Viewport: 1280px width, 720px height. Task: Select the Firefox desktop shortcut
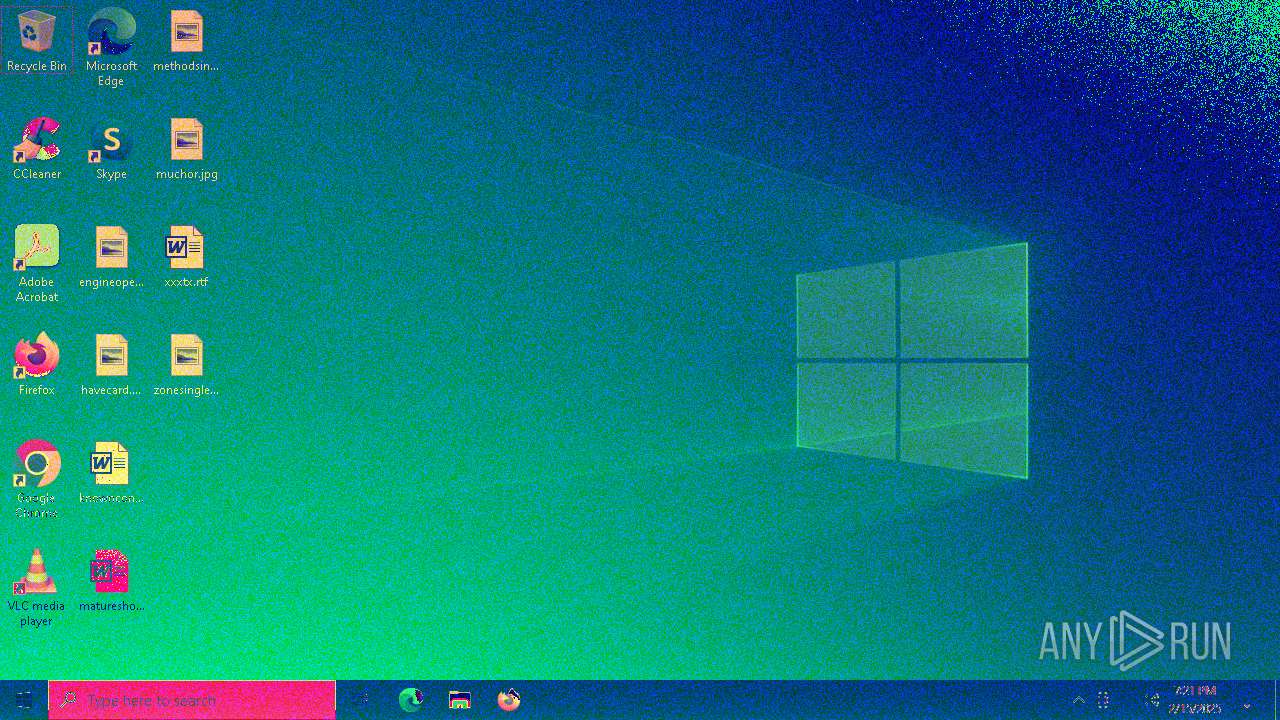(x=37, y=365)
